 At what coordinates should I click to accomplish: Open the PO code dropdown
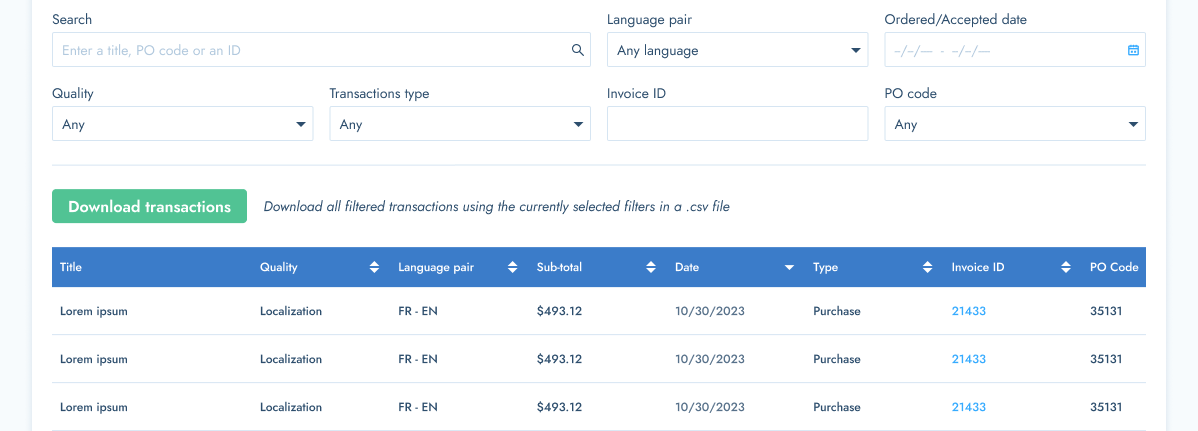coord(1015,124)
